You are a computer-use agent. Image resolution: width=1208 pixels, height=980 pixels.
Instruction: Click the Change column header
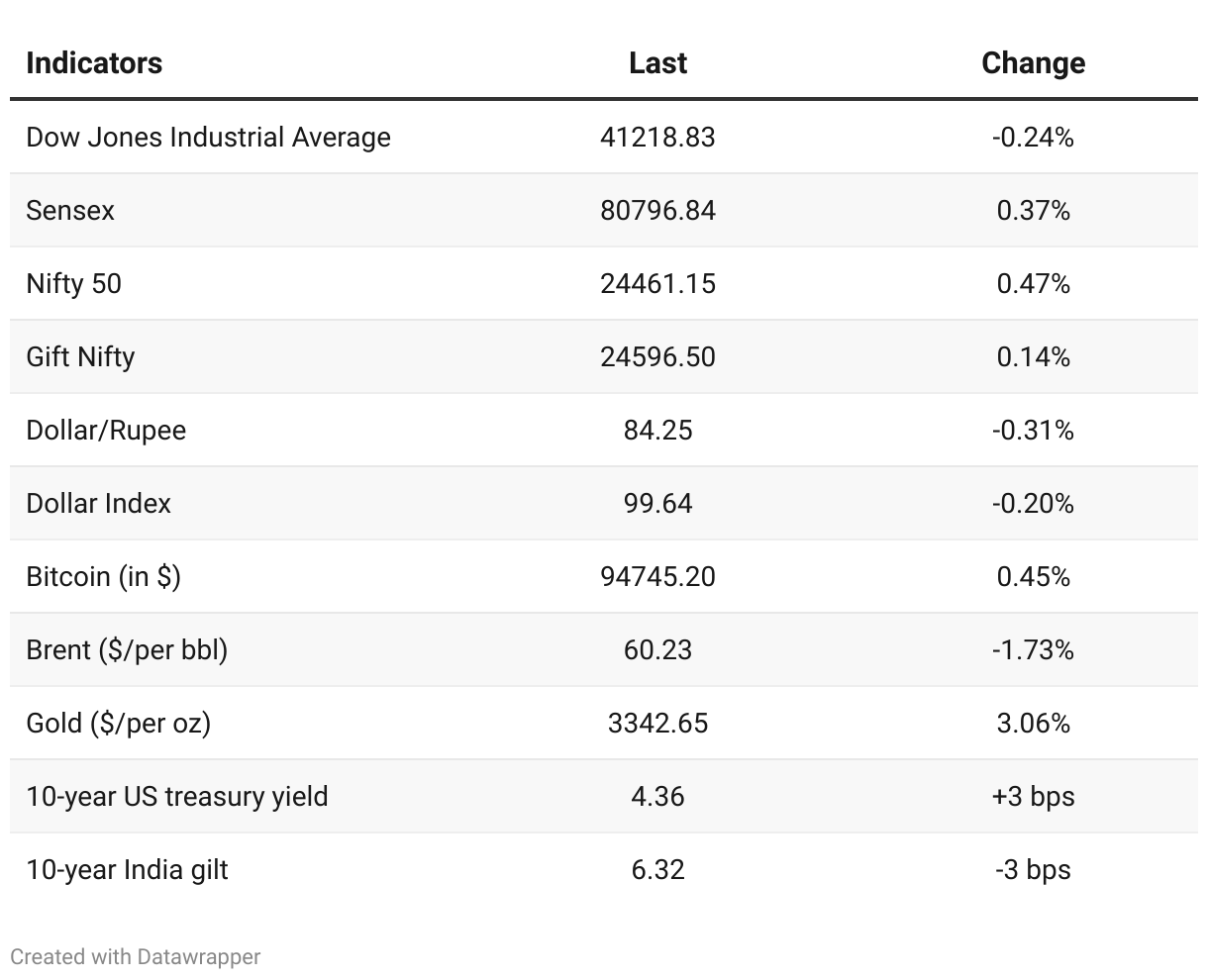[x=1033, y=63]
